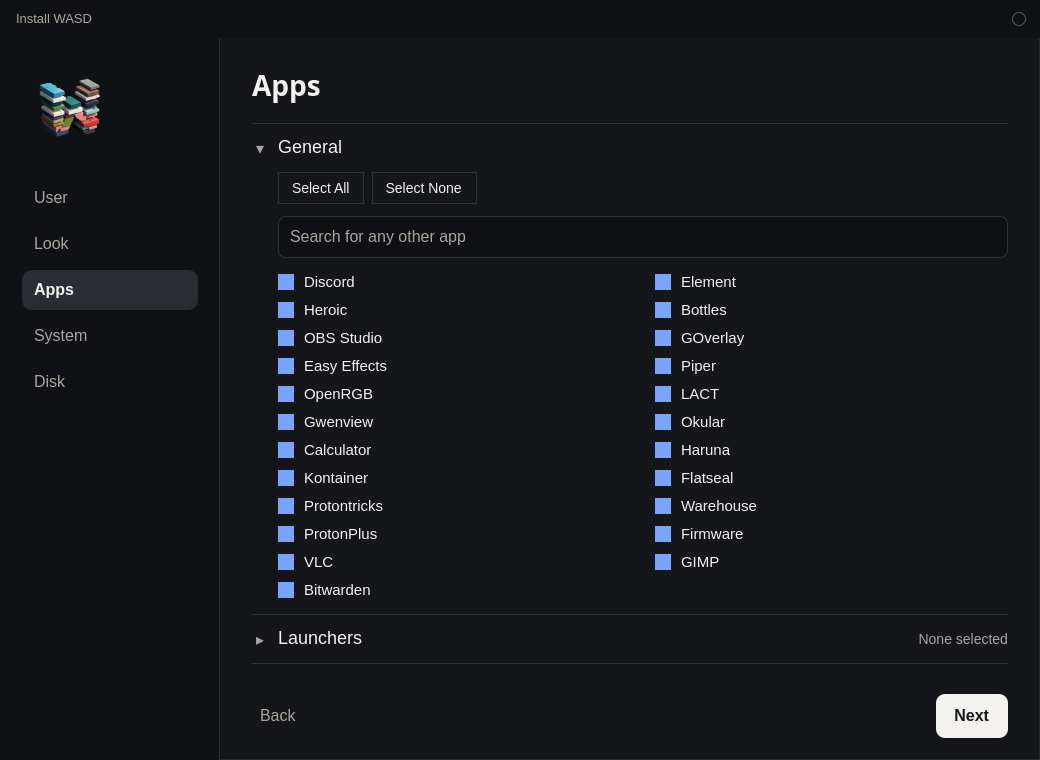Tick the LACT checkbox
This screenshot has width=1040, height=760.
(663, 394)
